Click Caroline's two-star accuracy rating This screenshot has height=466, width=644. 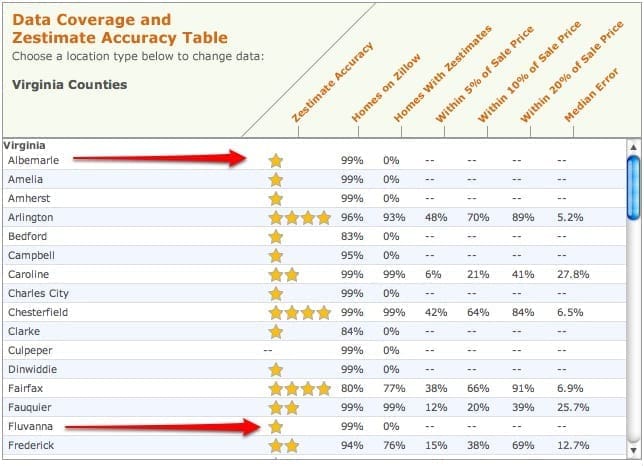284,275
